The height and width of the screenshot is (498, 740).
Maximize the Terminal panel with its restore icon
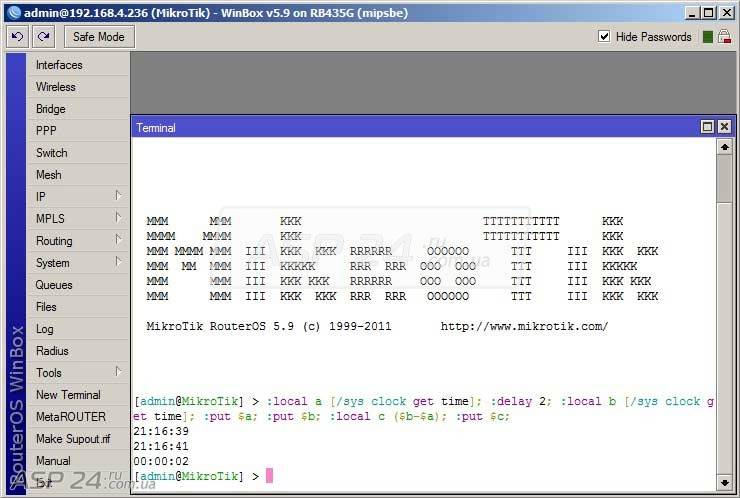tap(707, 127)
